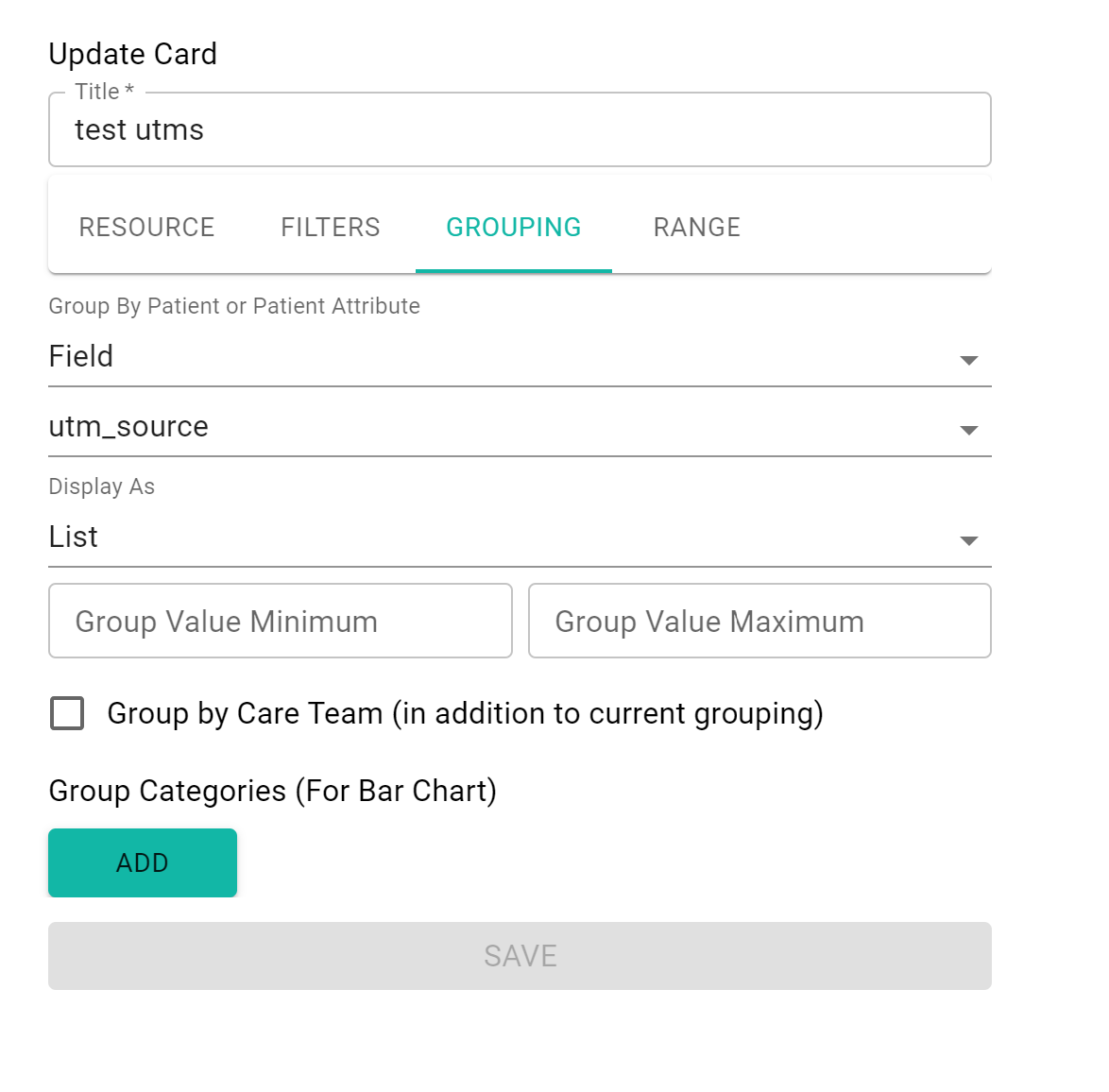The image size is (1109, 1092).
Task: Click the Group Value Minimum field
Action: tap(280, 621)
